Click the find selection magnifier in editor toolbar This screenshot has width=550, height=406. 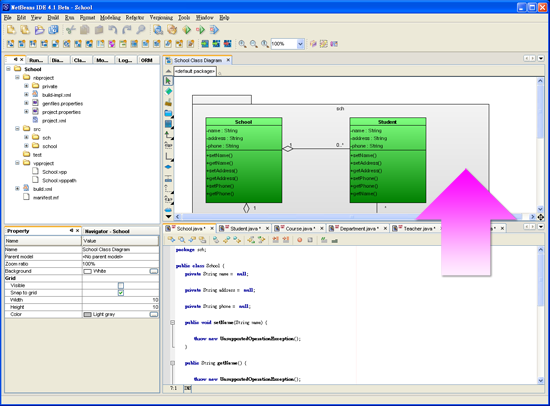point(182,240)
